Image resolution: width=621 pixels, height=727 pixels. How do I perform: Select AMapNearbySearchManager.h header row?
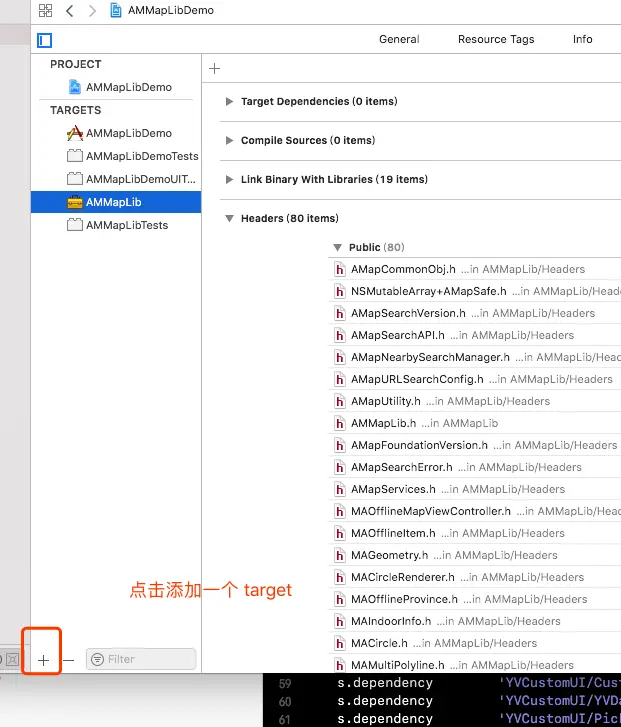point(474,357)
